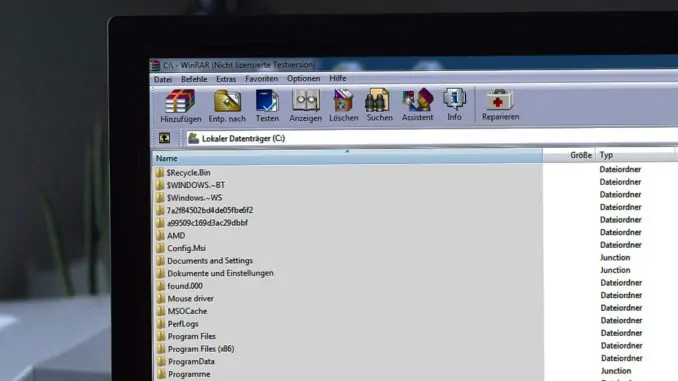Click folder icon beside Config.Msi

[160, 248]
